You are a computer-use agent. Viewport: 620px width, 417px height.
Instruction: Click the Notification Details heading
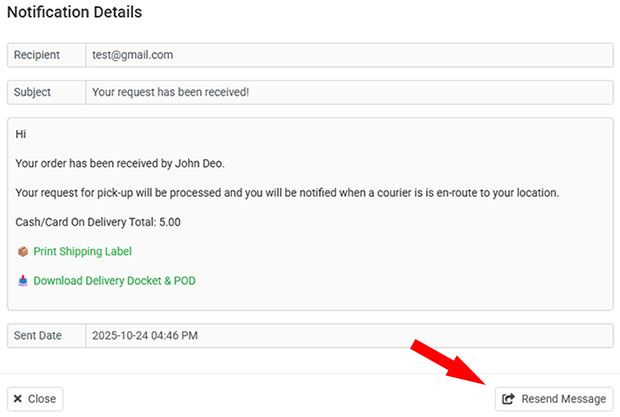point(75,13)
